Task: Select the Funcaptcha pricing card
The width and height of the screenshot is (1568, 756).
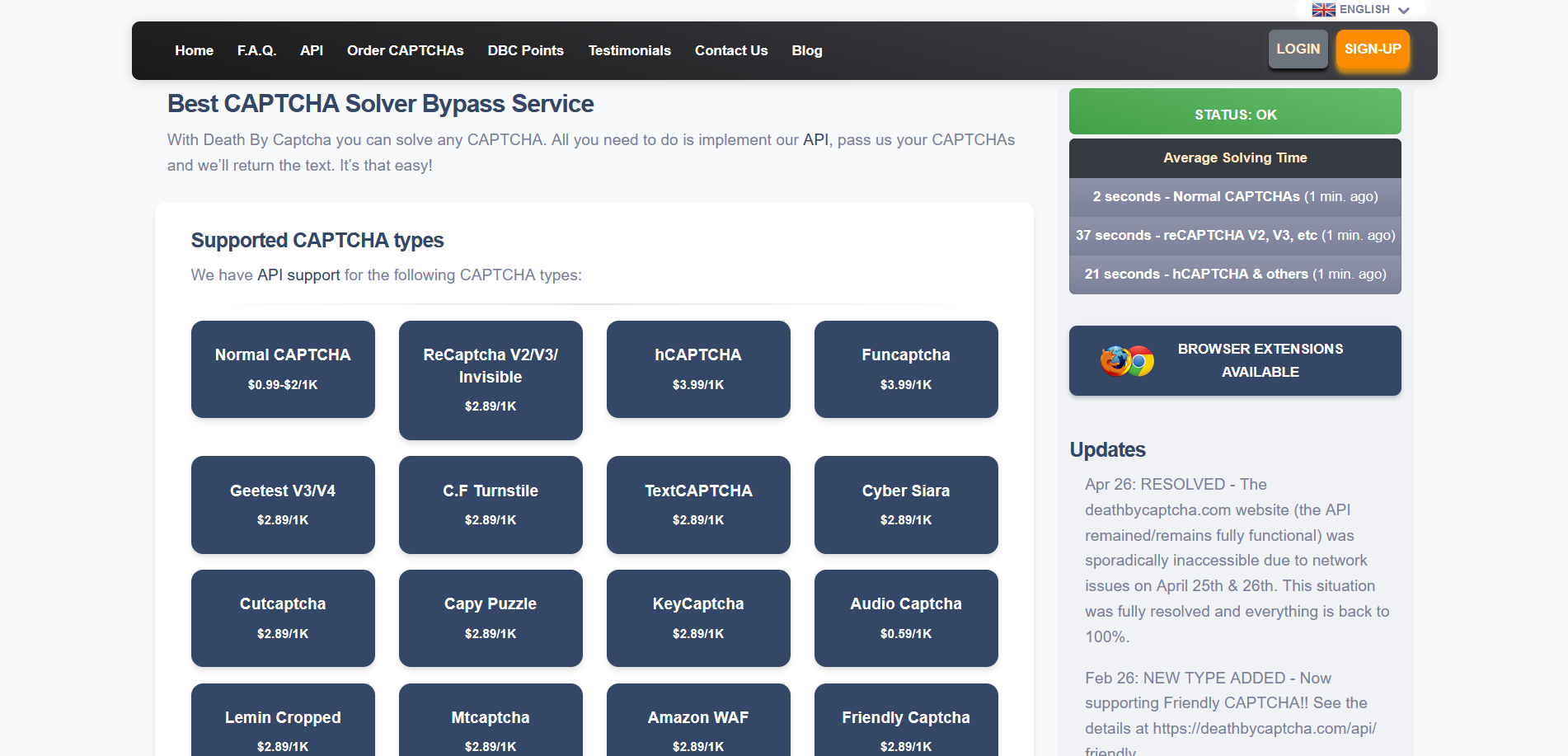Action: click(906, 369)
